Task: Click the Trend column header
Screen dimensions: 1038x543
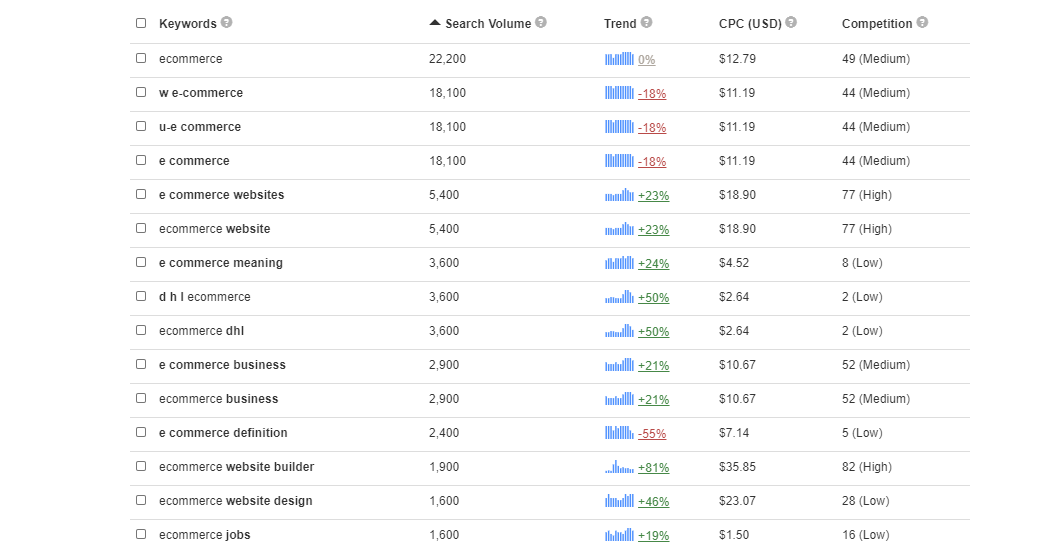Action: click(x=620, y=24)
